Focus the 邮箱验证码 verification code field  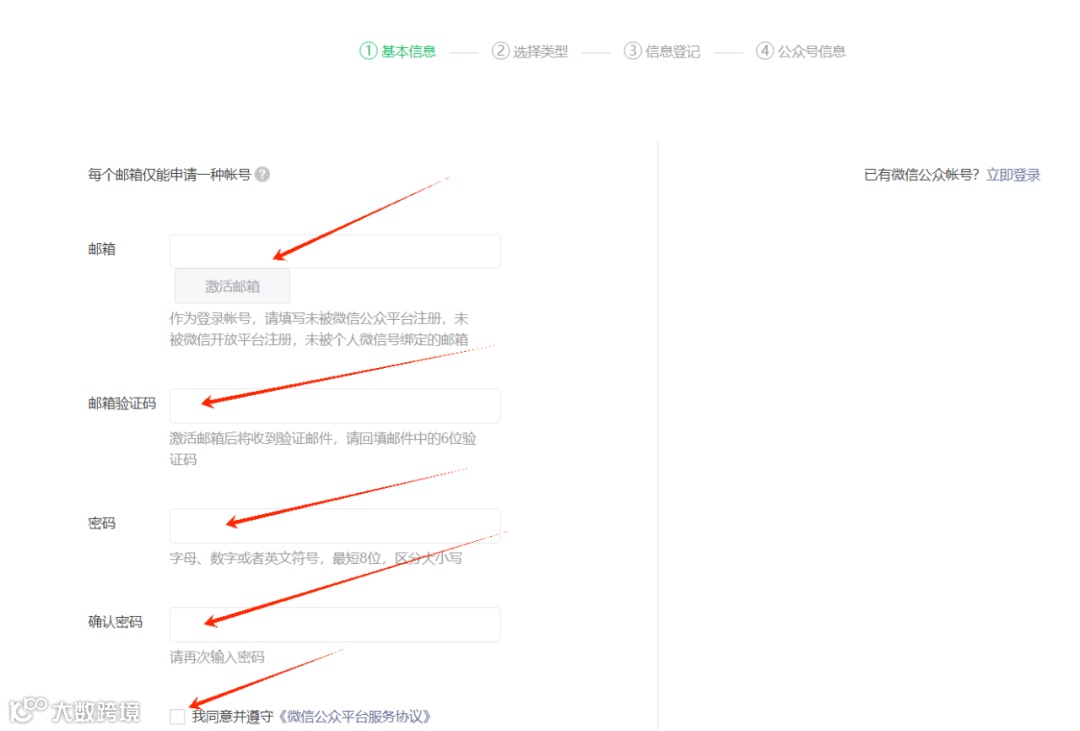point(335,405)
